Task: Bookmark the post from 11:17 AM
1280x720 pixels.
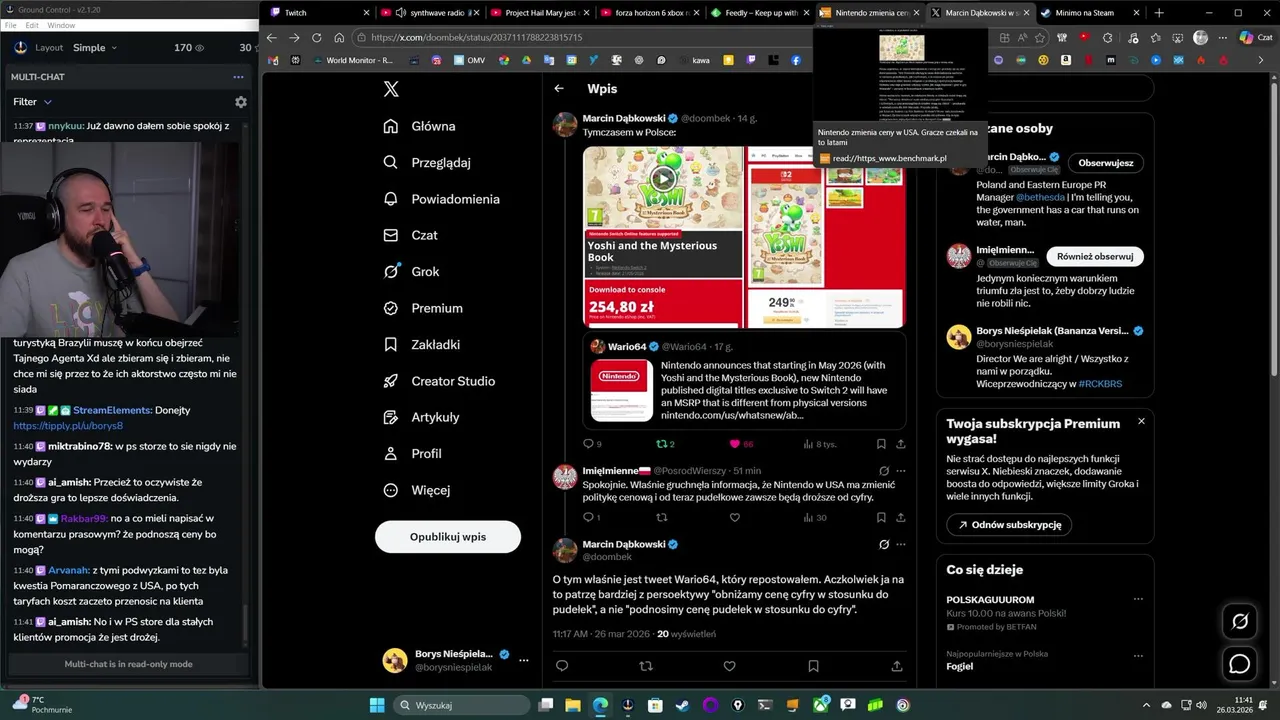Action: (x=813, y=666)
